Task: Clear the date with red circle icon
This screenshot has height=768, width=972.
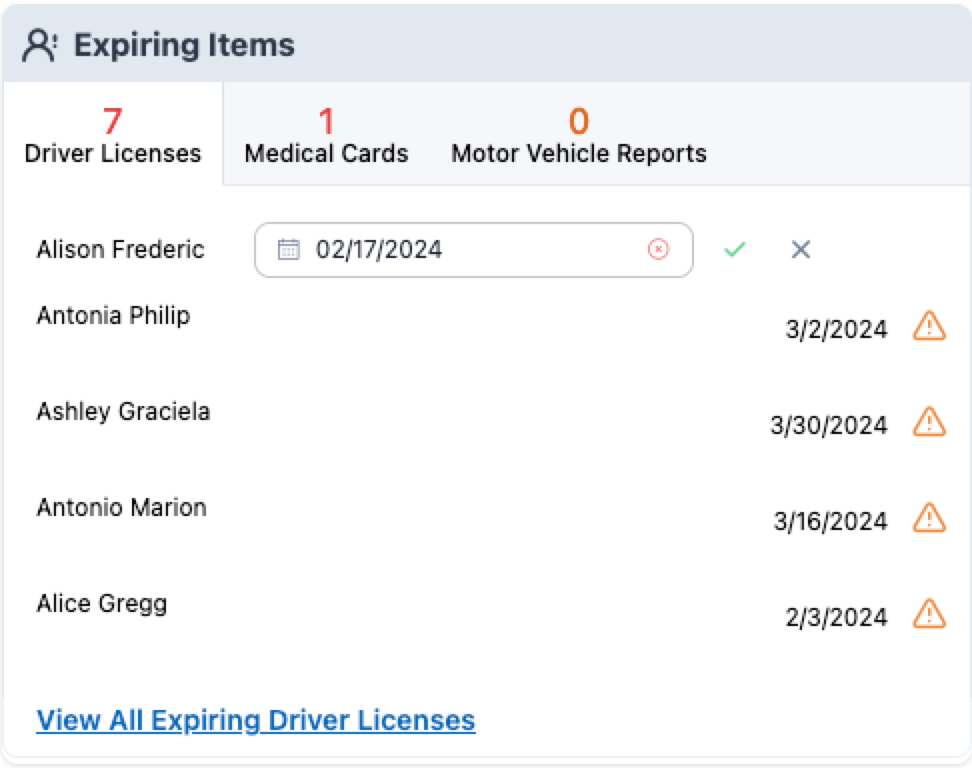Action: tap(658, 250)
